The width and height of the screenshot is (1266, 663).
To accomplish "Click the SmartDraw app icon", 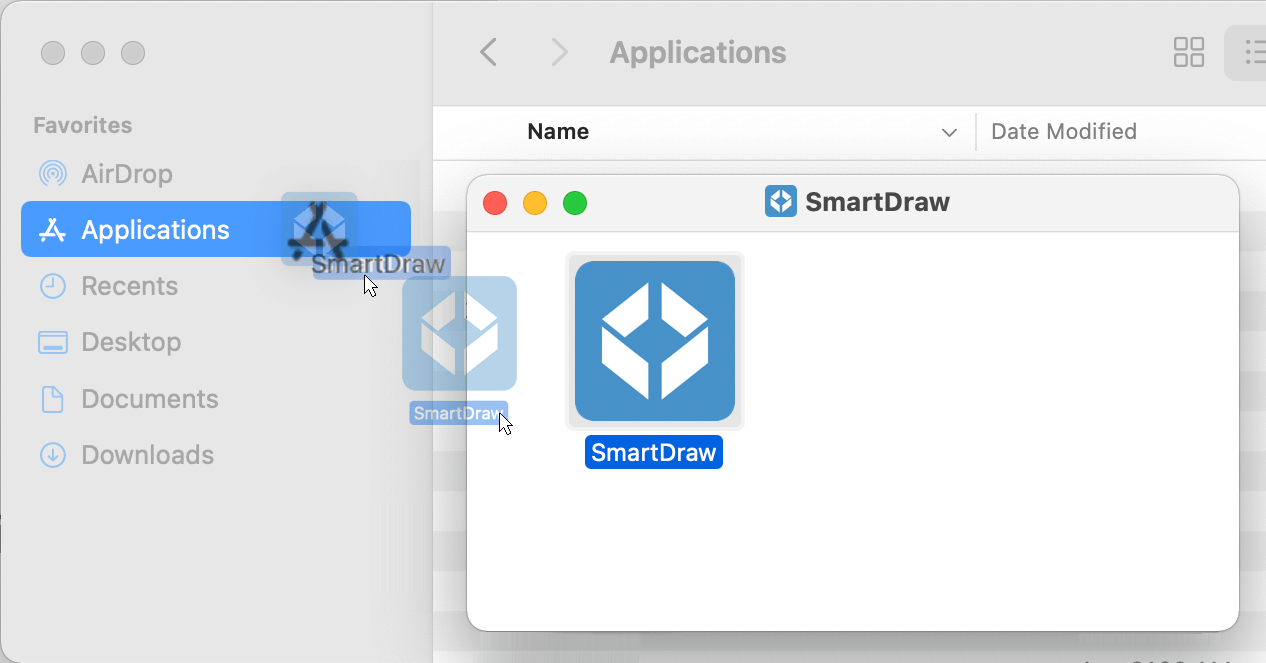I will point(654,340).
